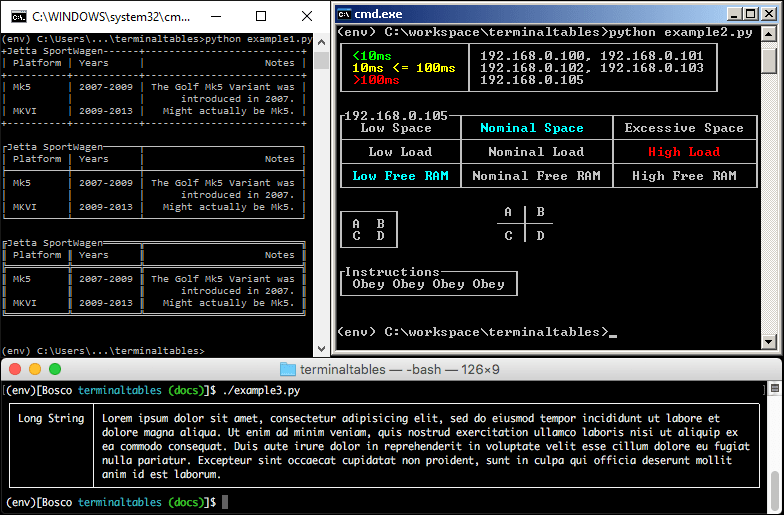The width and height of the screenshot is (784, 515).
Task: Click the cyan 'Low Free RAM' cell
Action: point(400,176)
